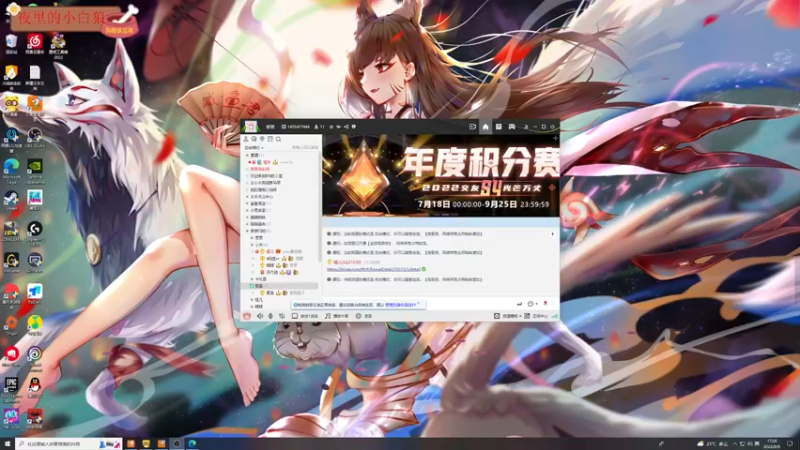Click the location pin icon above channel list
This screenshot has width=800, height=450.
tap(262, 139)
